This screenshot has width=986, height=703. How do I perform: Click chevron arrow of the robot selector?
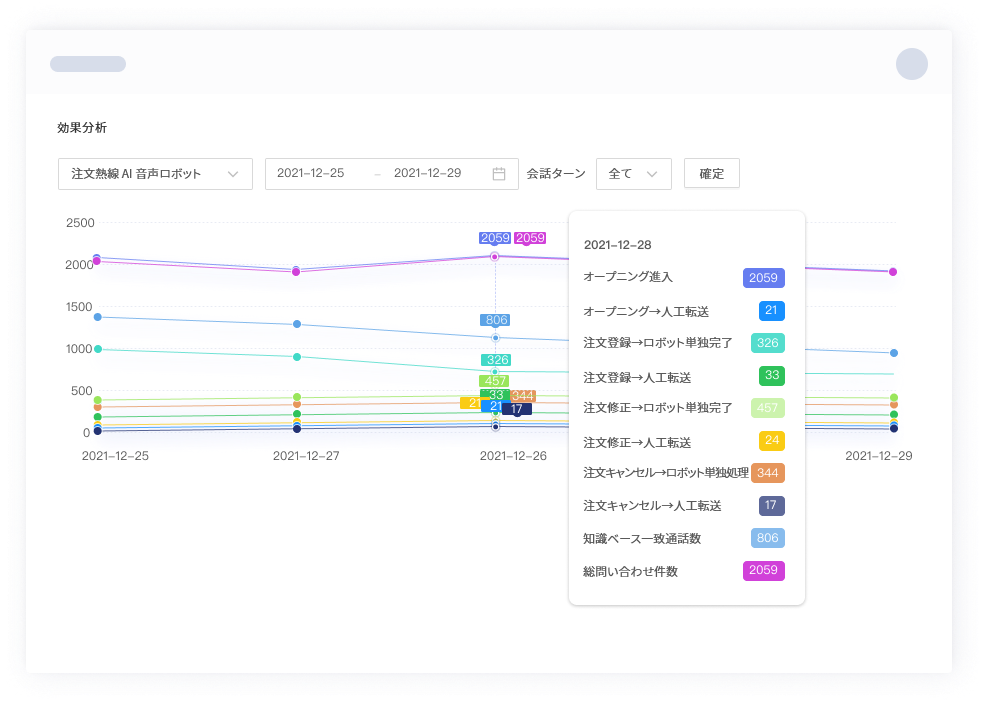click(x=233, y=174)
